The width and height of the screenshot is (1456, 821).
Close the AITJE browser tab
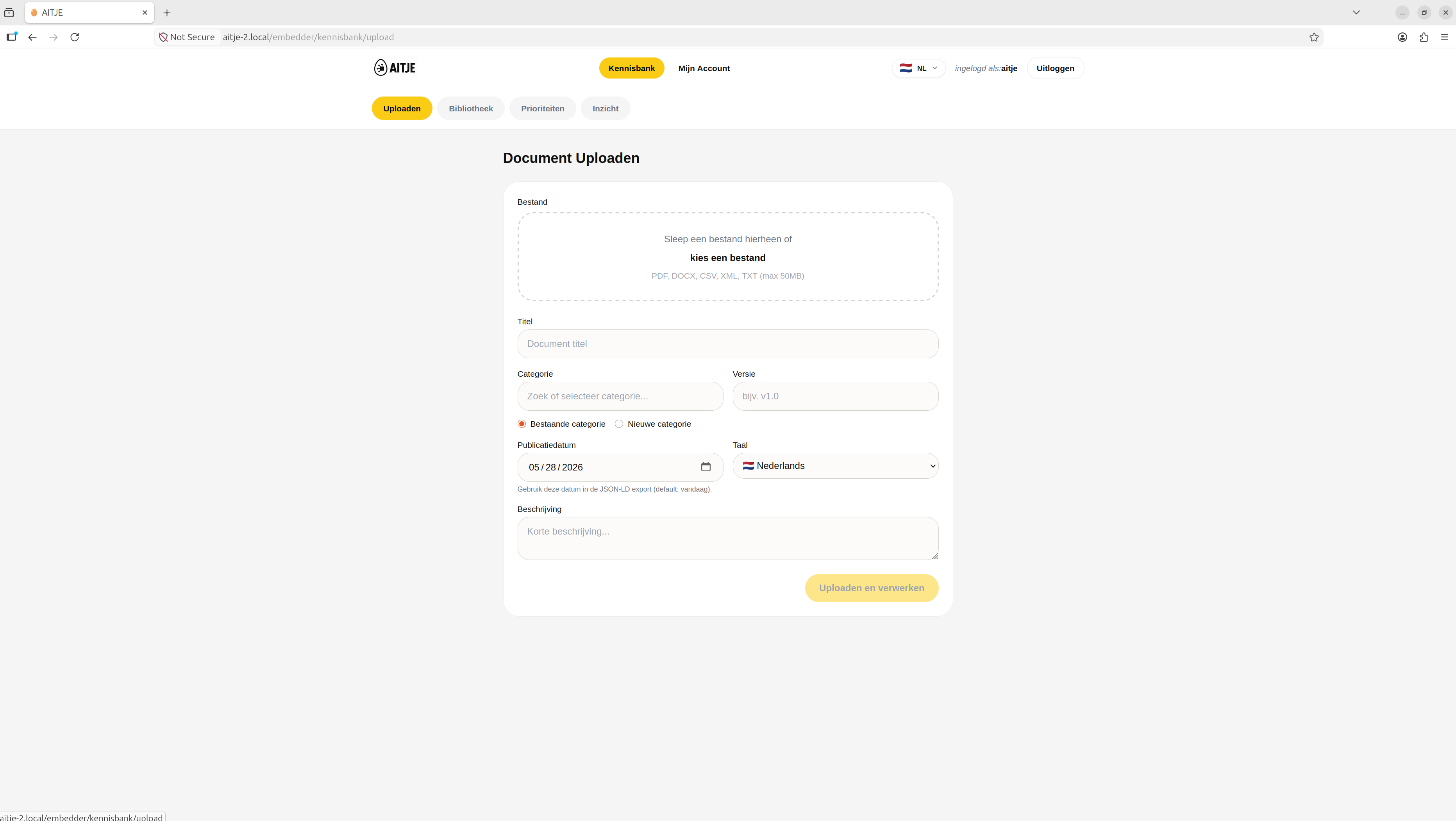(145, 13)
